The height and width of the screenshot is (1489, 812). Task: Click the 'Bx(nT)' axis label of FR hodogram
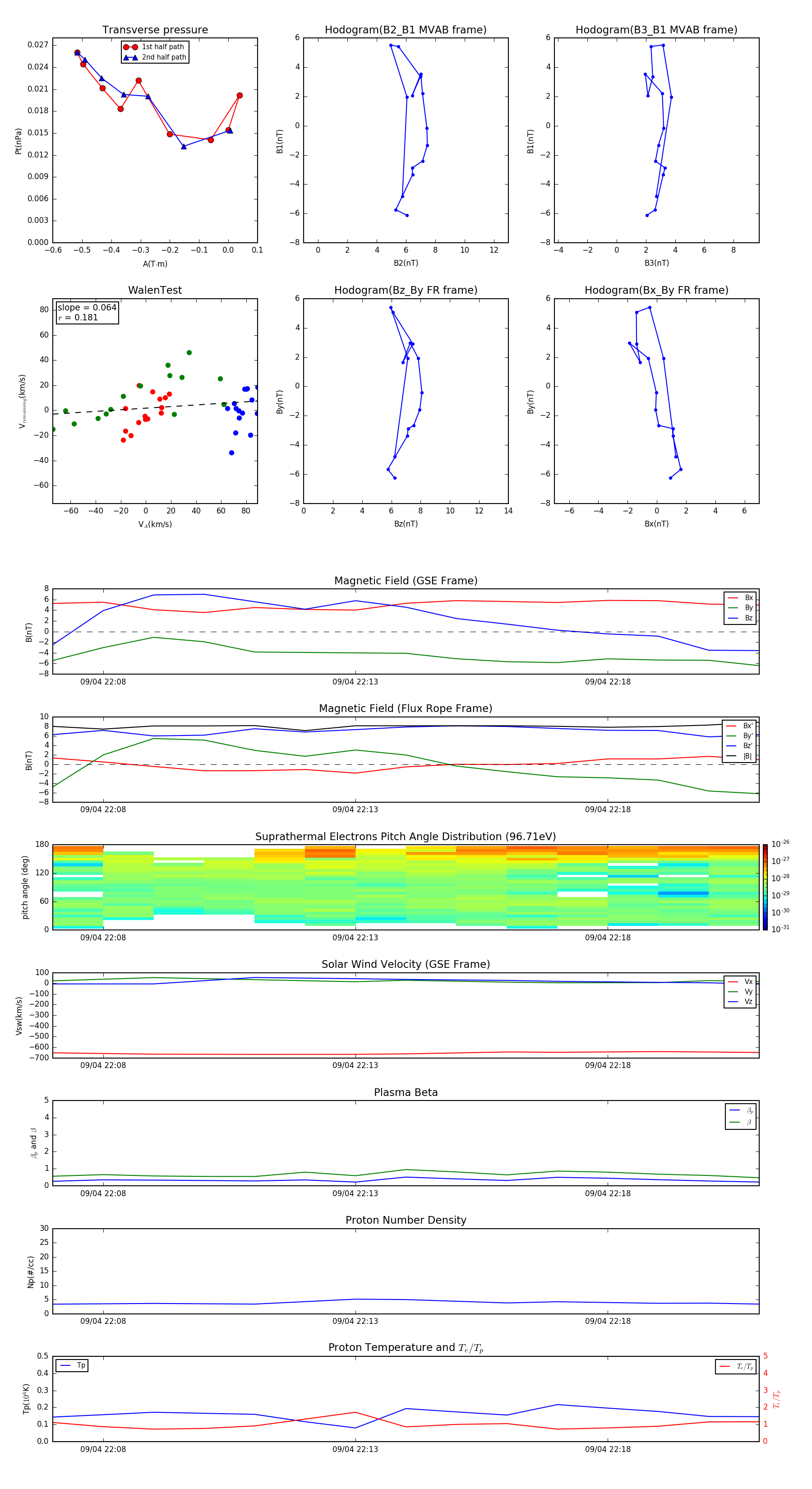tap(656, 524)
